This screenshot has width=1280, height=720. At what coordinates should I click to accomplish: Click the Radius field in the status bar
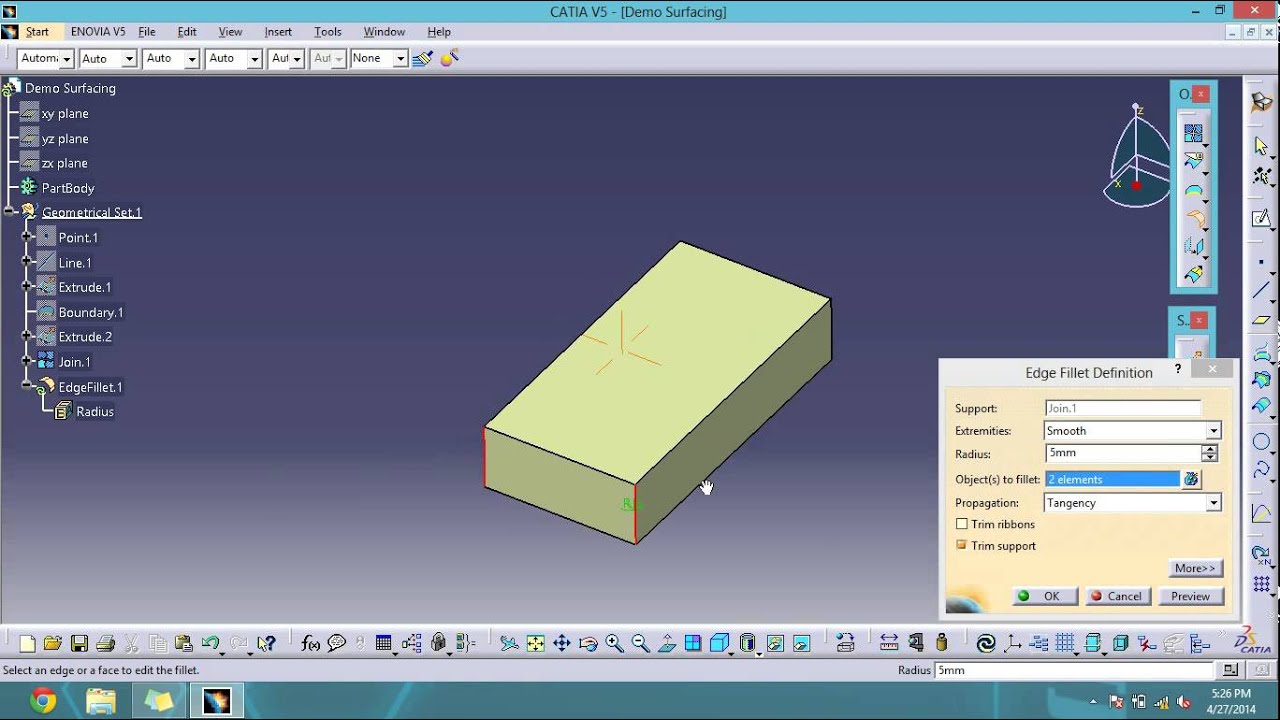[1074, 670]
